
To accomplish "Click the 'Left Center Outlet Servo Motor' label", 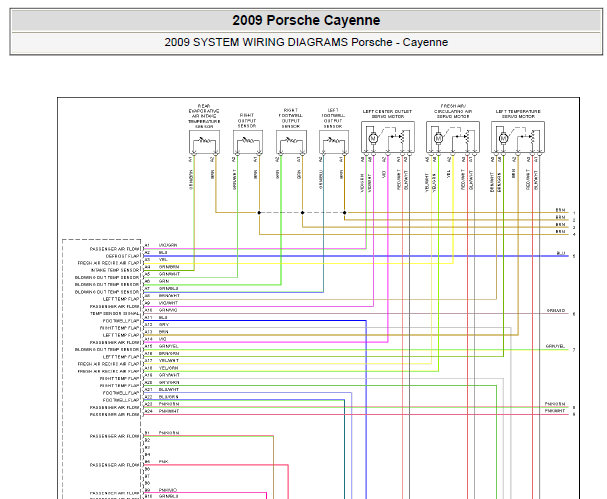I will [x=387, y=114].
